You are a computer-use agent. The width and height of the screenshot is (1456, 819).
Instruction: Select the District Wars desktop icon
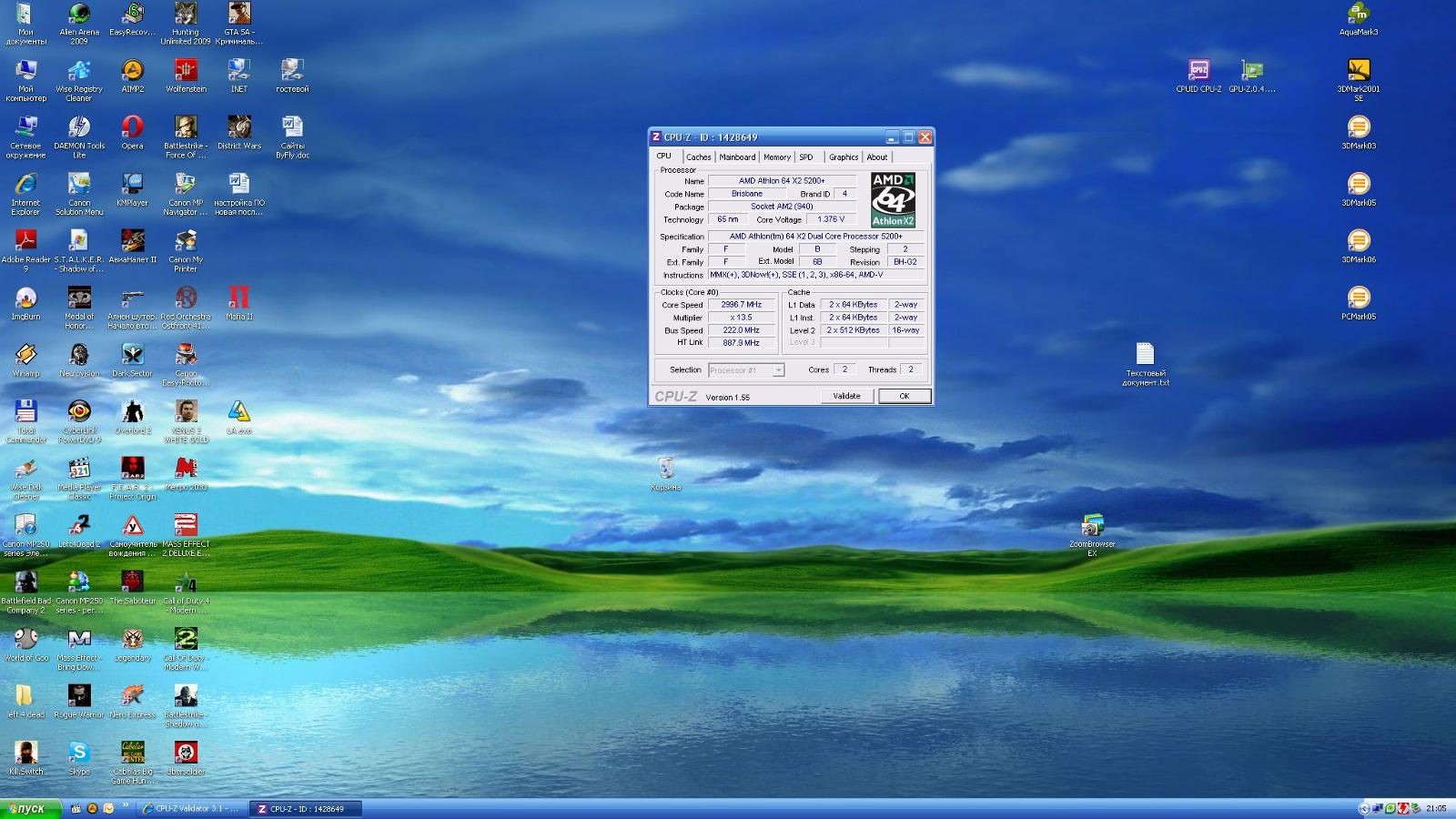click(239, 134)
